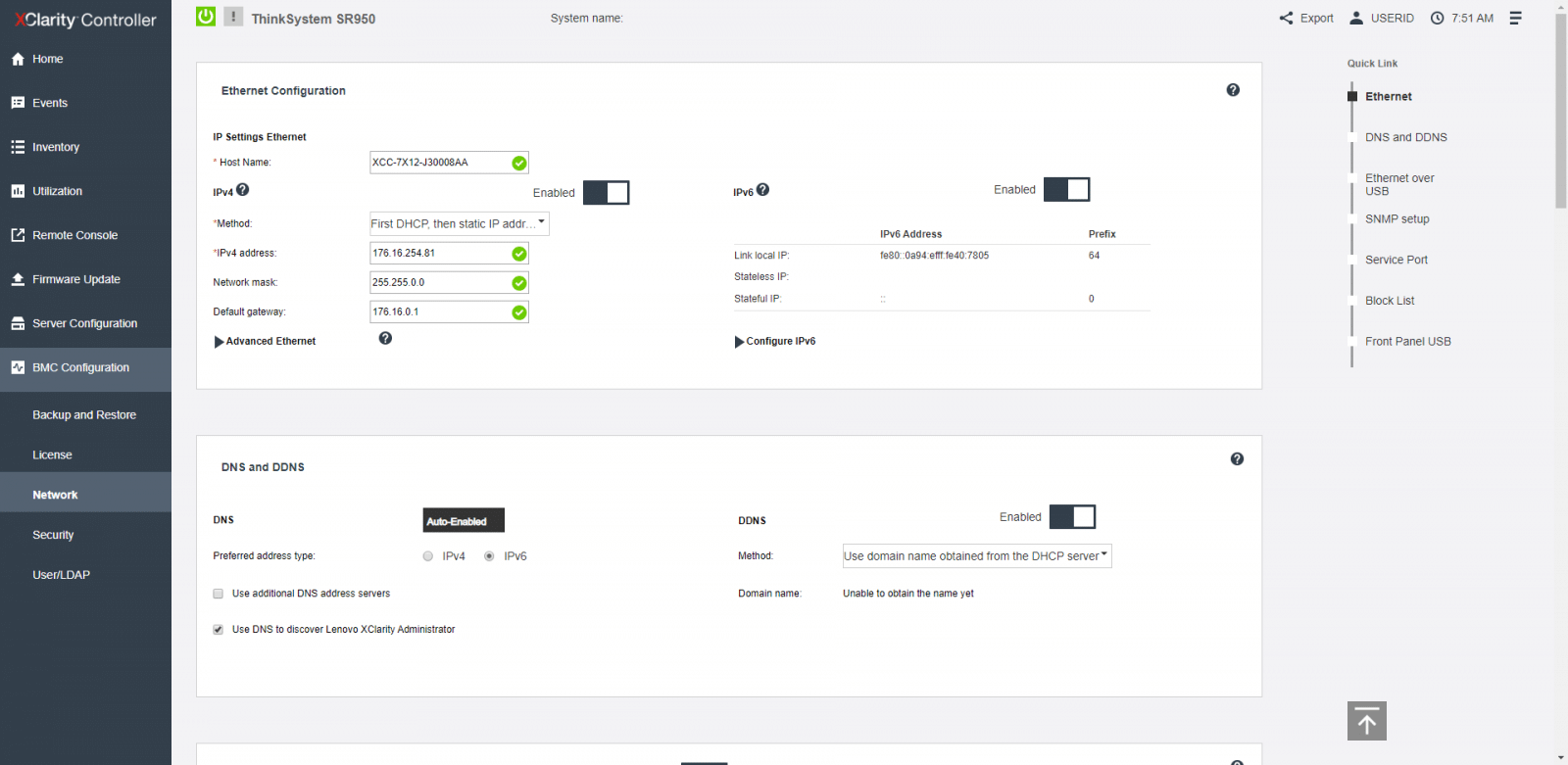Screen dimensions: 1568x765
Task: Click the Utilization chart icon in sidebar
Action: click(x=18, y=191)
